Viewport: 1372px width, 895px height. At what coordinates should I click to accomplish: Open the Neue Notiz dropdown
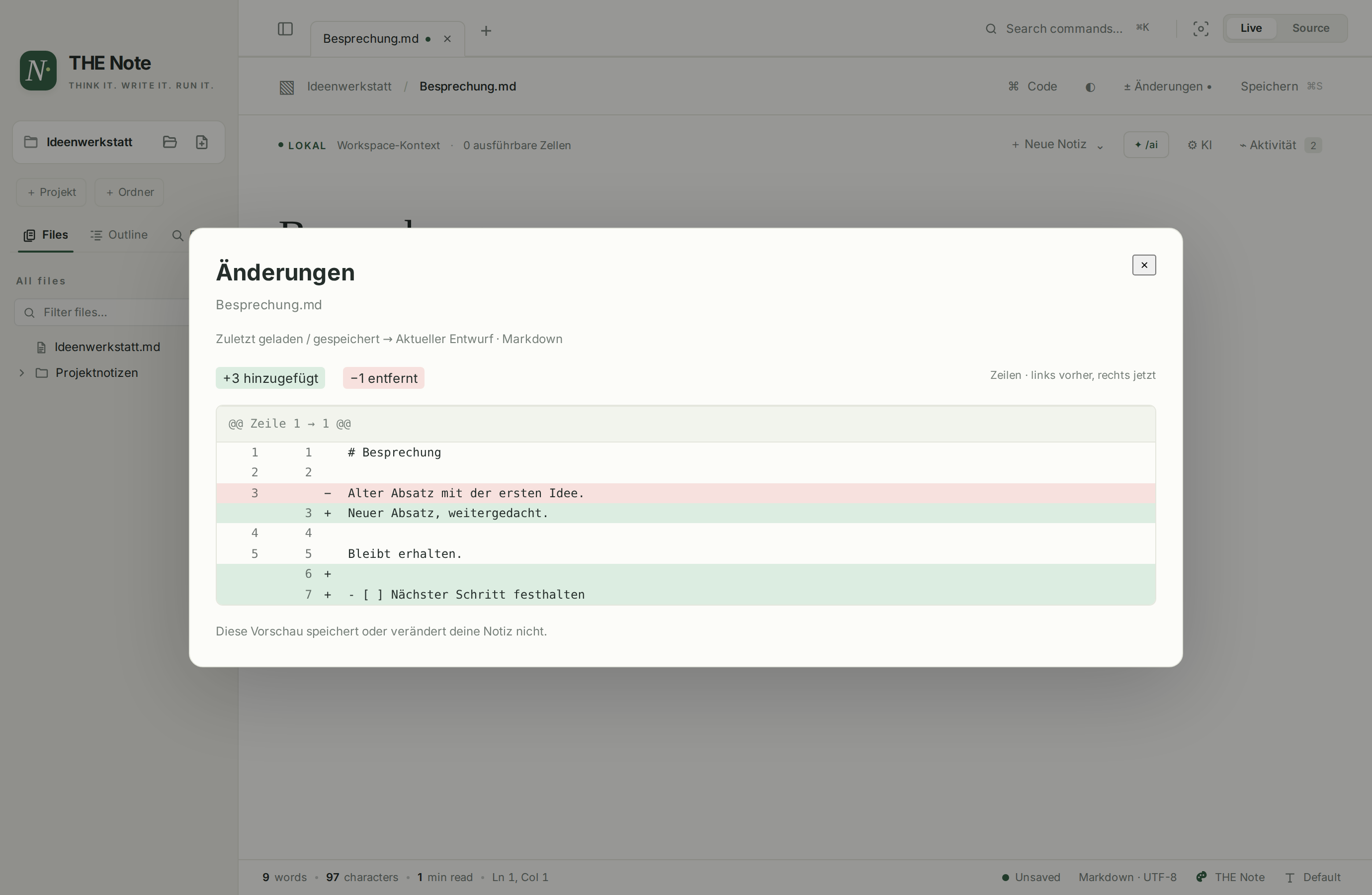click(1057, 145)
